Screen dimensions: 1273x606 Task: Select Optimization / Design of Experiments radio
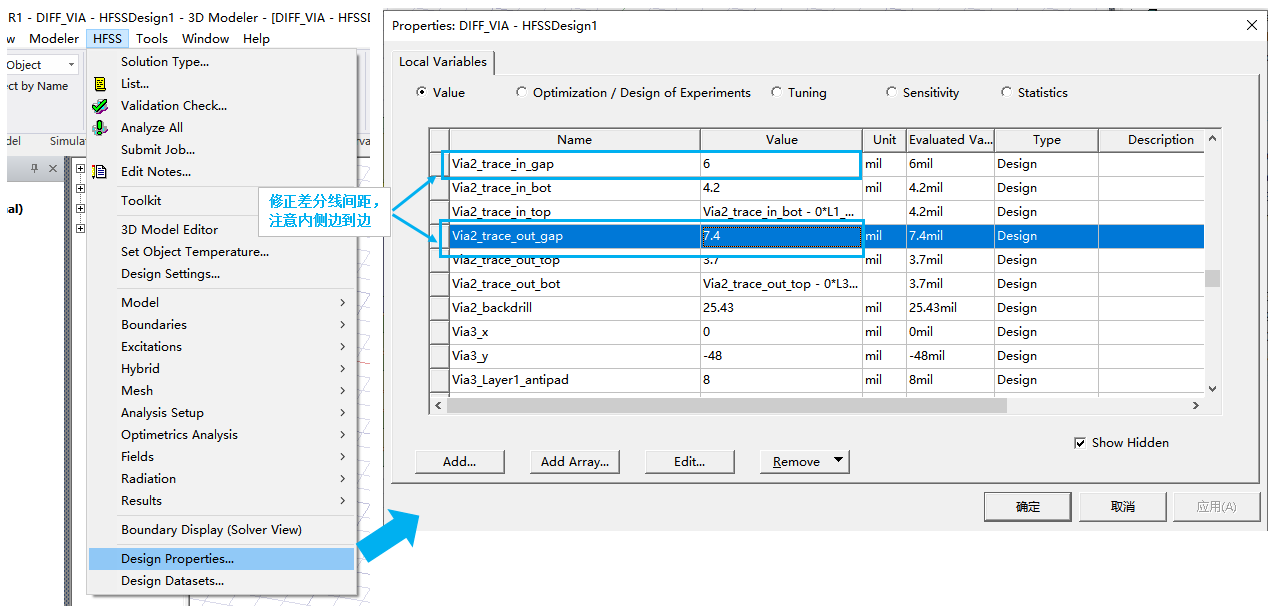click(x=521, y=92)
